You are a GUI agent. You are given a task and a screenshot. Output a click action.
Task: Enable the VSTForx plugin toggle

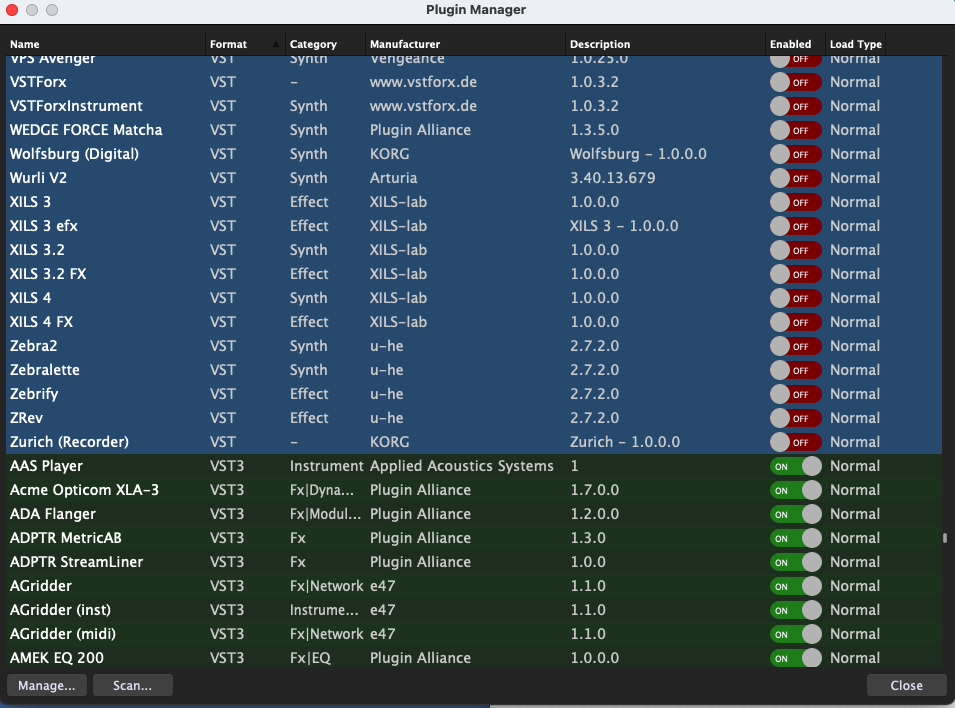[x=795, y=82]
